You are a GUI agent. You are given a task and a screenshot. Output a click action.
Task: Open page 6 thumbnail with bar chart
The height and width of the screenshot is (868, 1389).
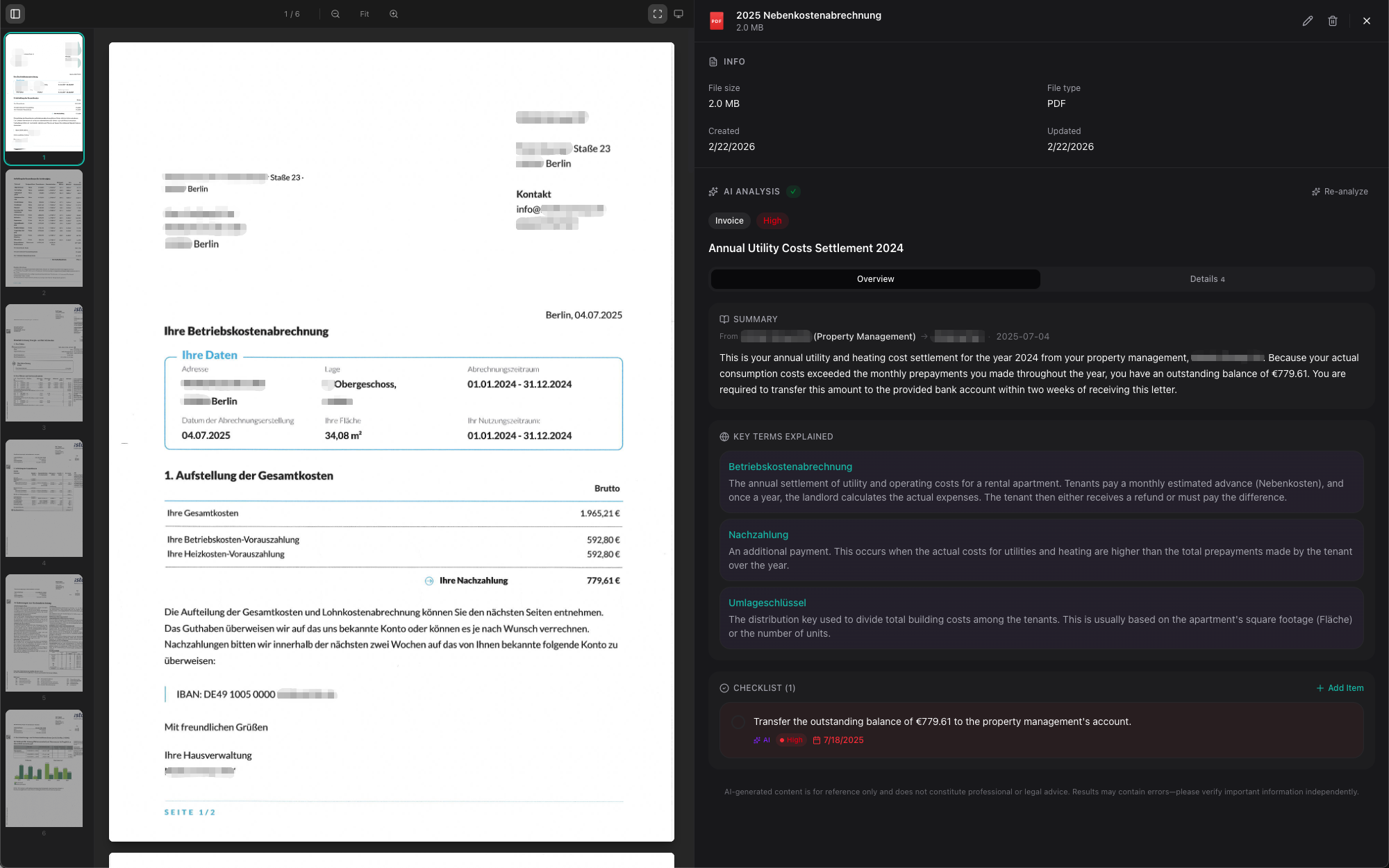click(x=44, y=768)
